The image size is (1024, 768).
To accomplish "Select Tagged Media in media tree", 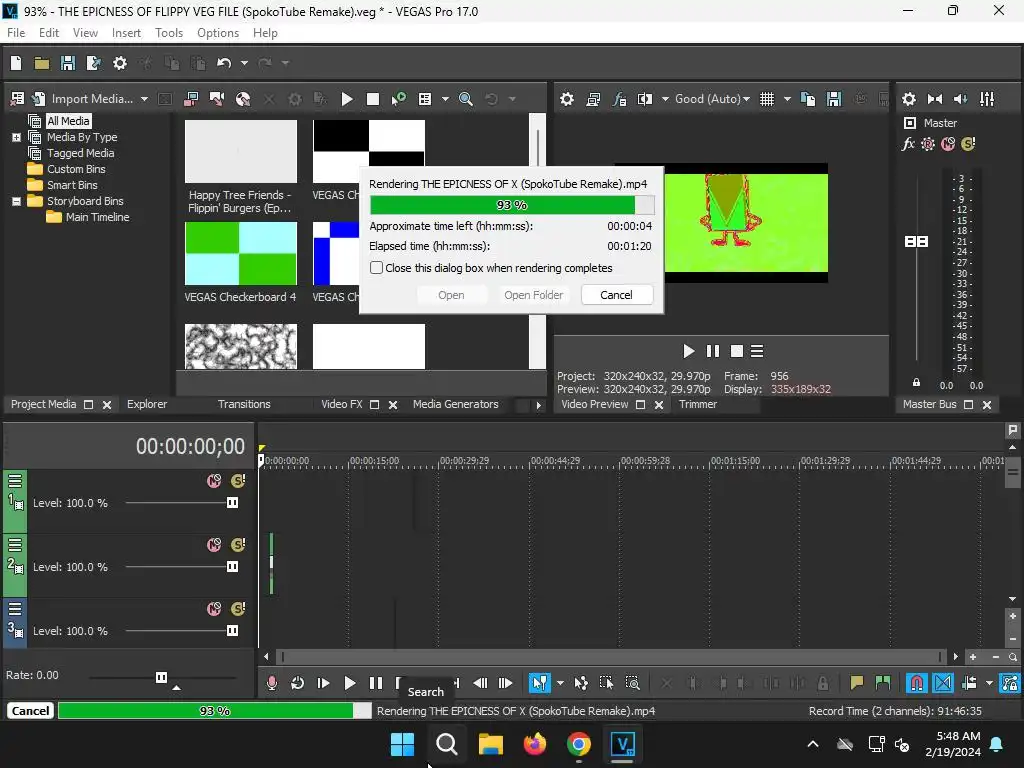I will [x=80, y=153].
